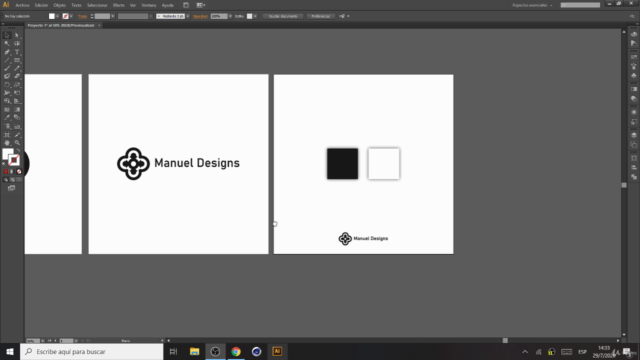Screen dimensions: 640x360
Task: Open the Layers panel icon
Action: [633, 136]
